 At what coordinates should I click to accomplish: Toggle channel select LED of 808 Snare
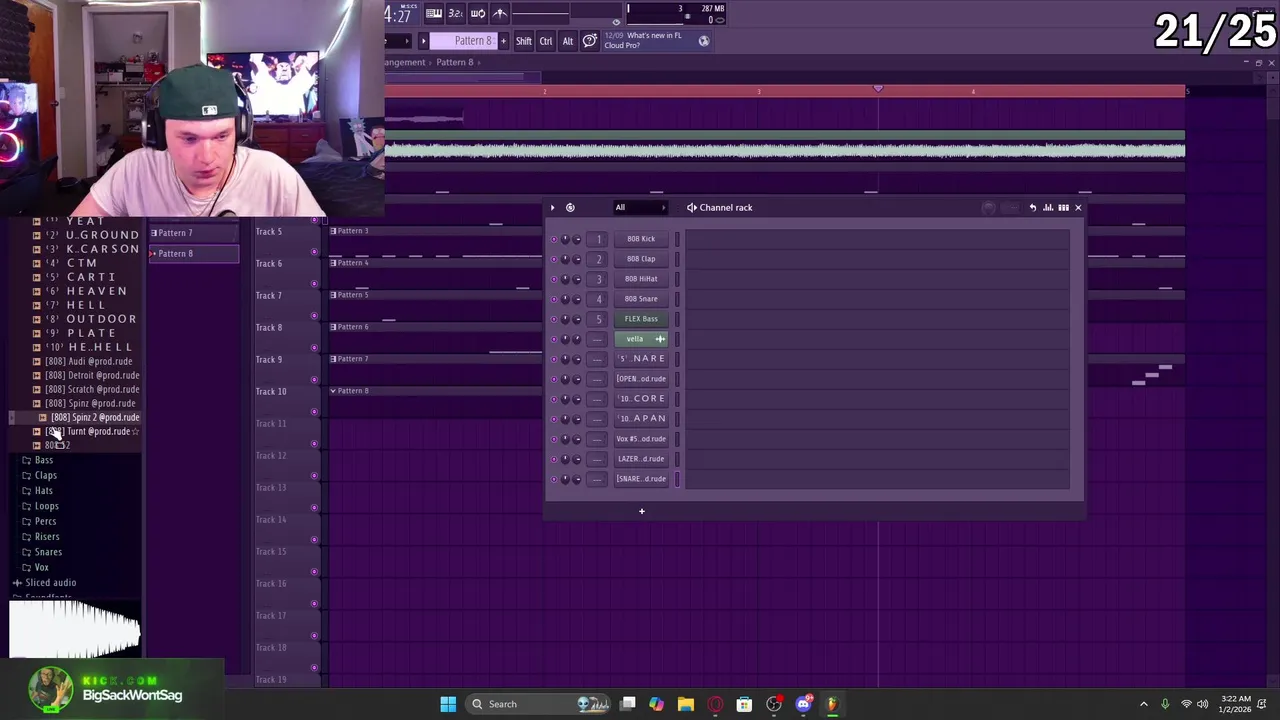tap(677, 299)
